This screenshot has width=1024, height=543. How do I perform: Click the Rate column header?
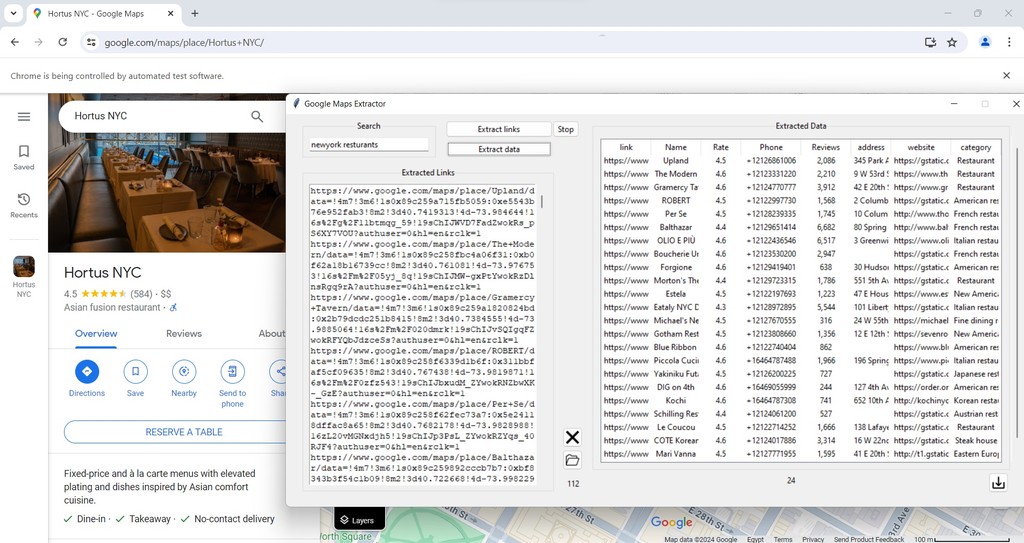tap(721, 148)
